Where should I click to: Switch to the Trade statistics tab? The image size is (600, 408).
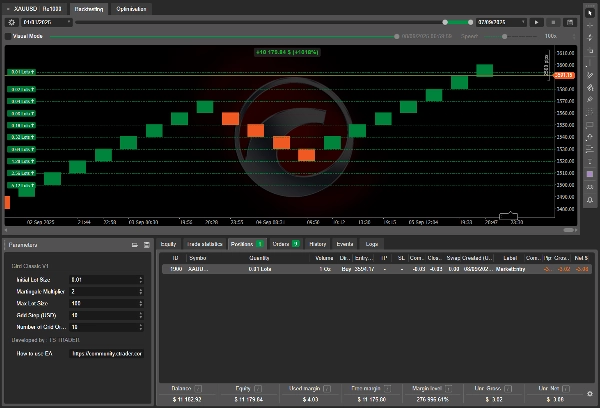click(205, 243)
